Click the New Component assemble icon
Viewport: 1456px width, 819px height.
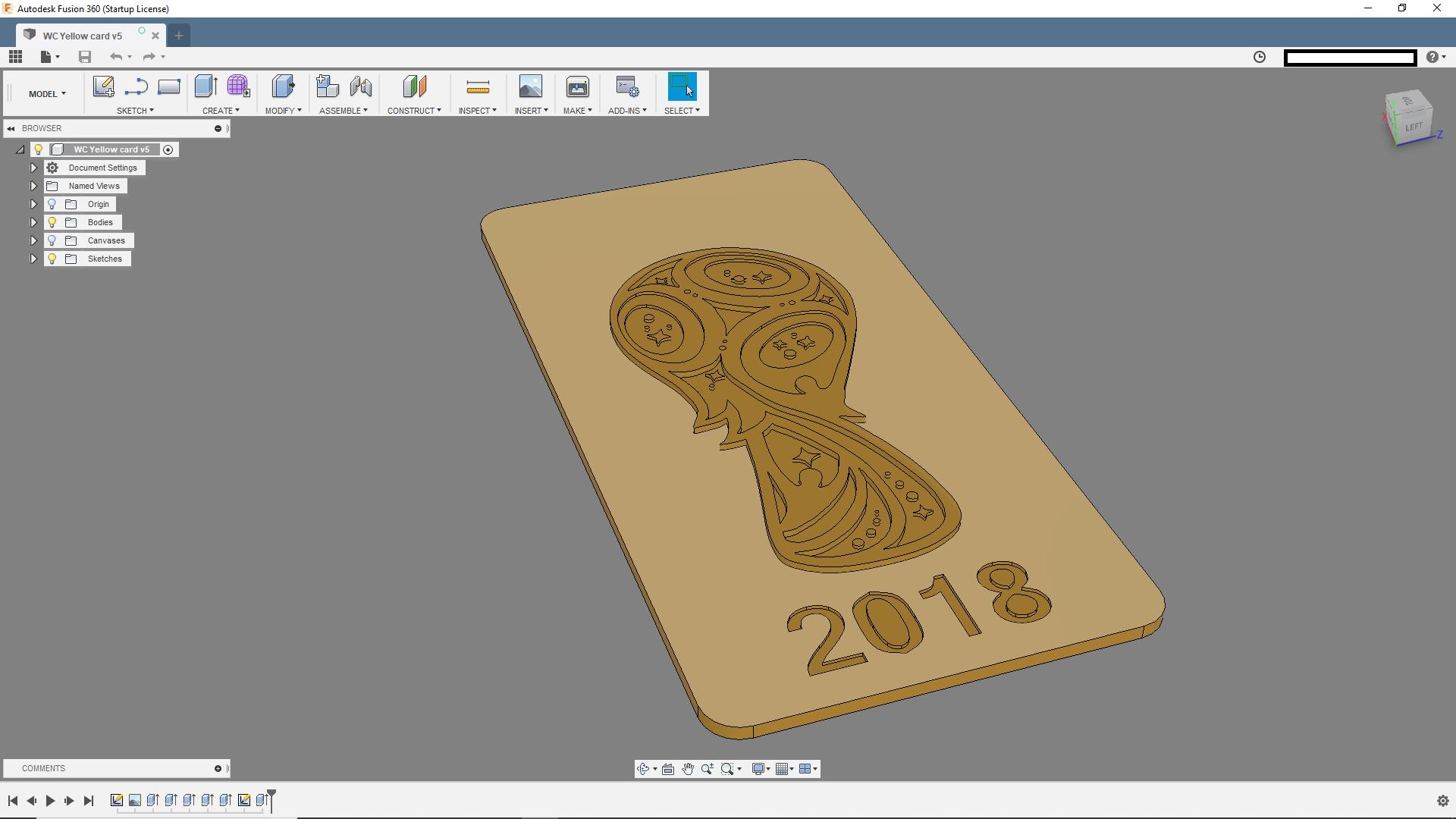328,86
